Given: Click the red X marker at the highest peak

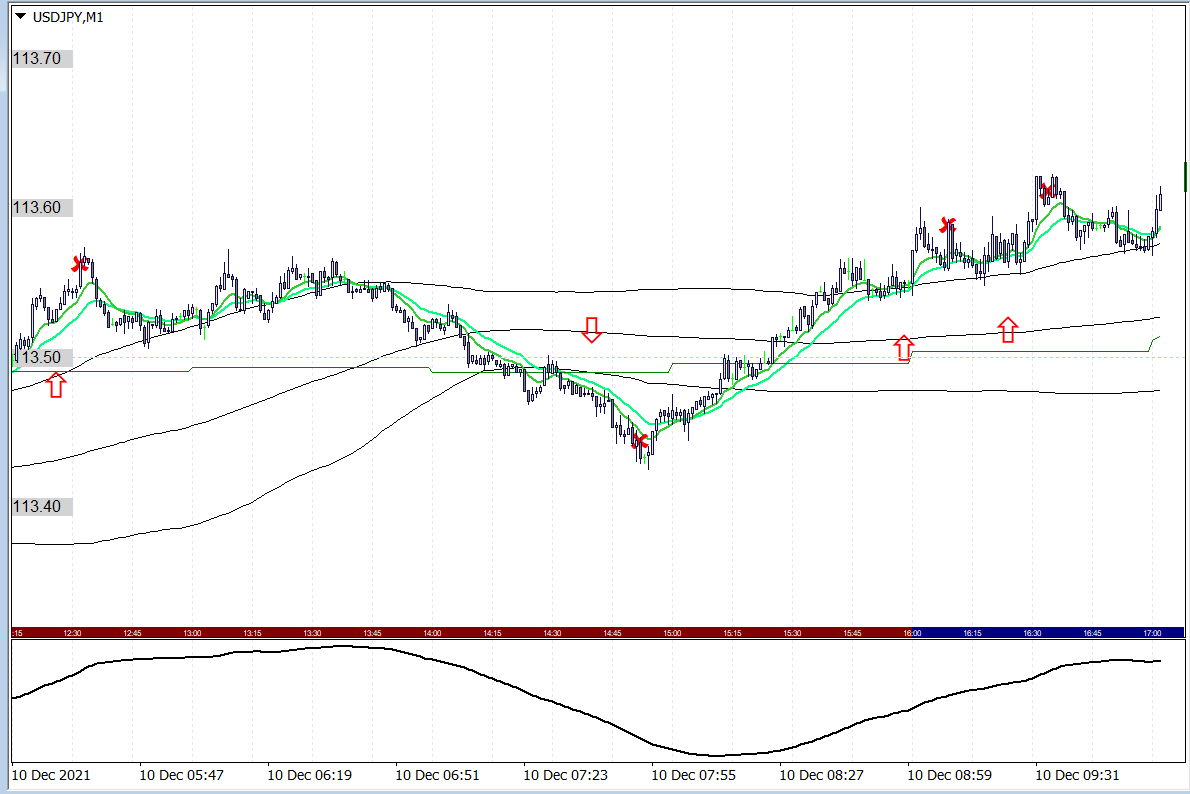Looking at the screenshot, I should coord(1046,190).
